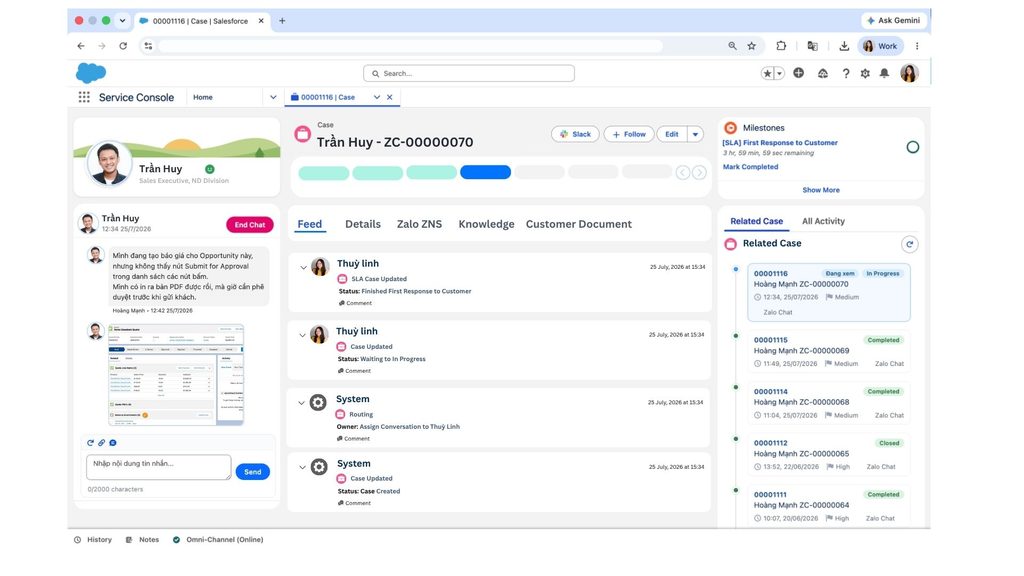Image resolution: width=1024 pixels, height=576 pixels.
Task: Open the Salesforce Help question mark
Action: point(846,73)
